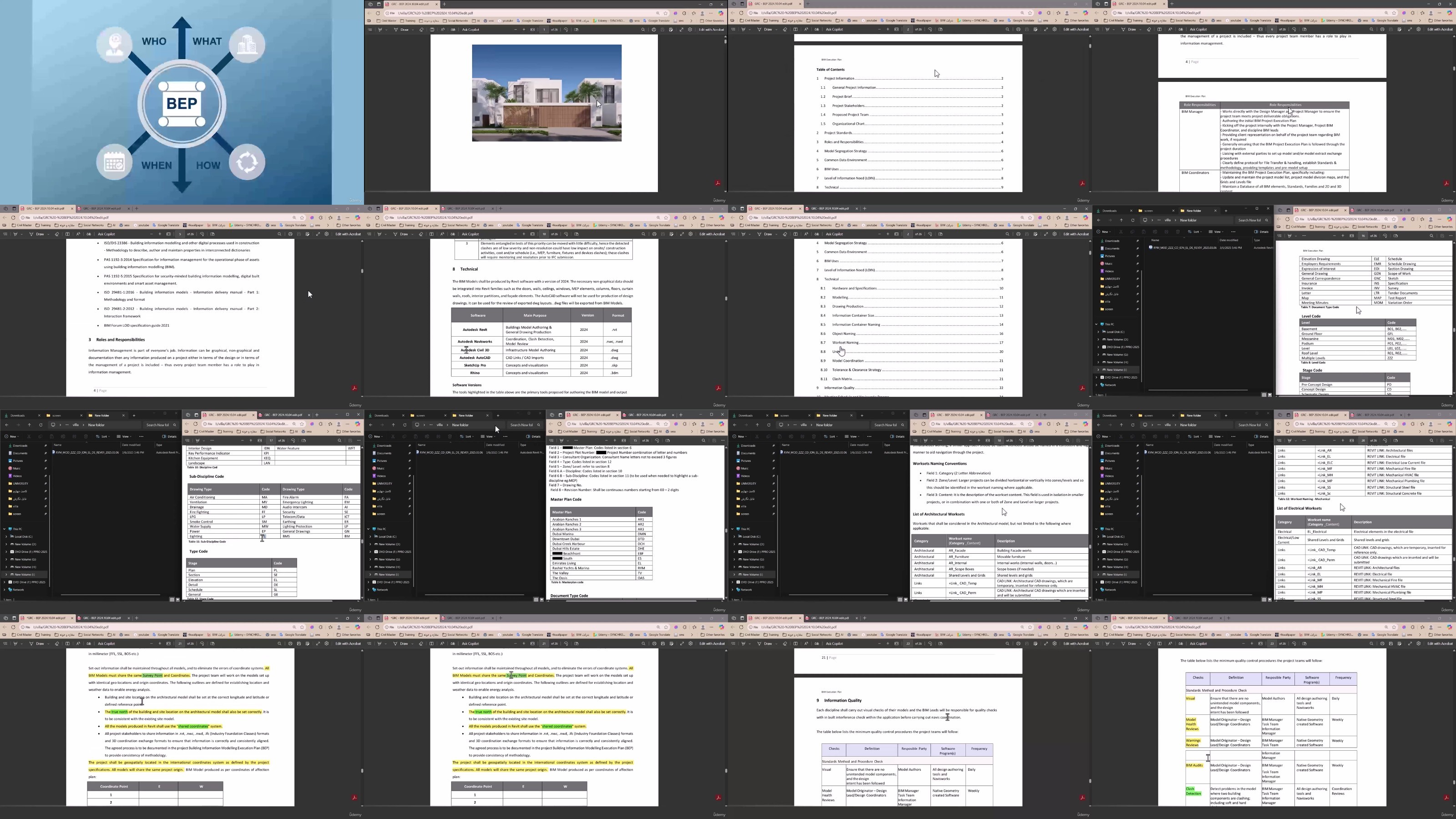Toggle Details pane in explorer beside Level Code page
Viewport: 1456px width, 819px height.
(1262, 231)
